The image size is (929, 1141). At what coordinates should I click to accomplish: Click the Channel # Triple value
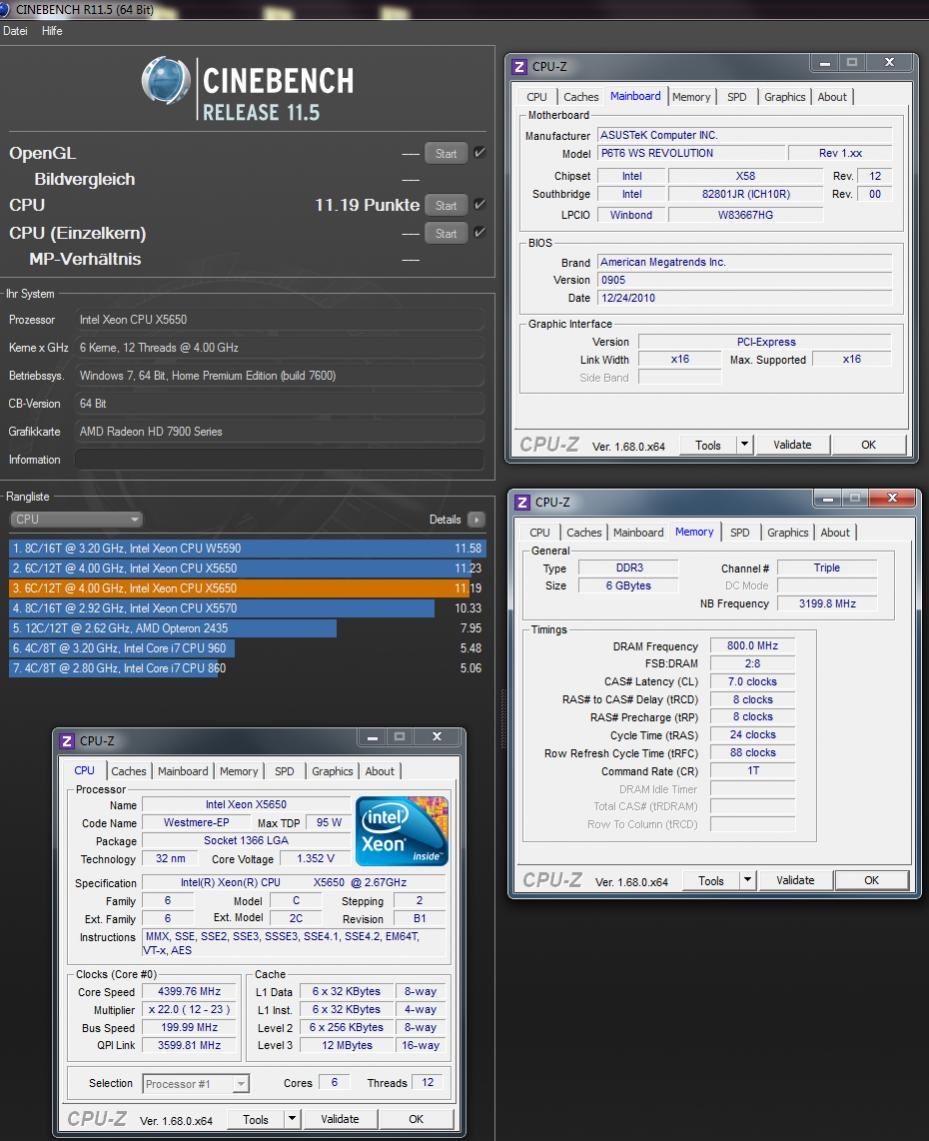click(x=826, y=568)
